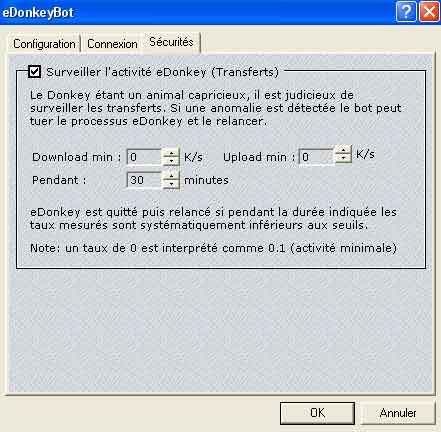Click the Pendant minutes field showing 30

point(144,180)
